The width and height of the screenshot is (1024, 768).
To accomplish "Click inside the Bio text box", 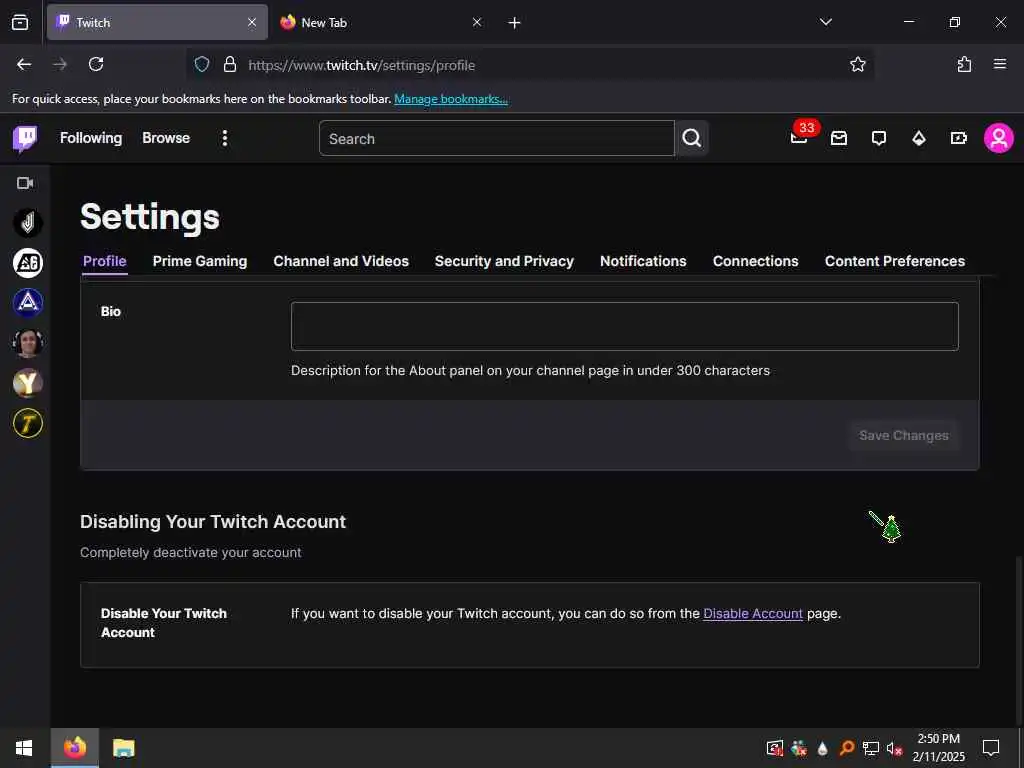I will [624, 327].
